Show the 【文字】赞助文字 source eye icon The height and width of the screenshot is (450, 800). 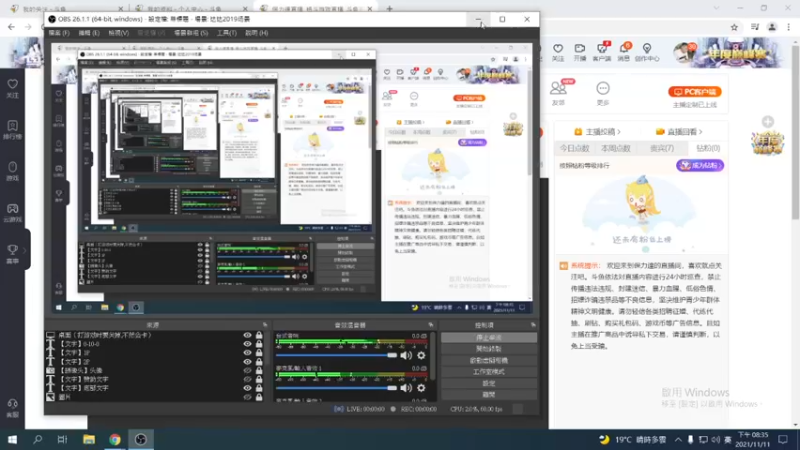(x=247, y=379)
